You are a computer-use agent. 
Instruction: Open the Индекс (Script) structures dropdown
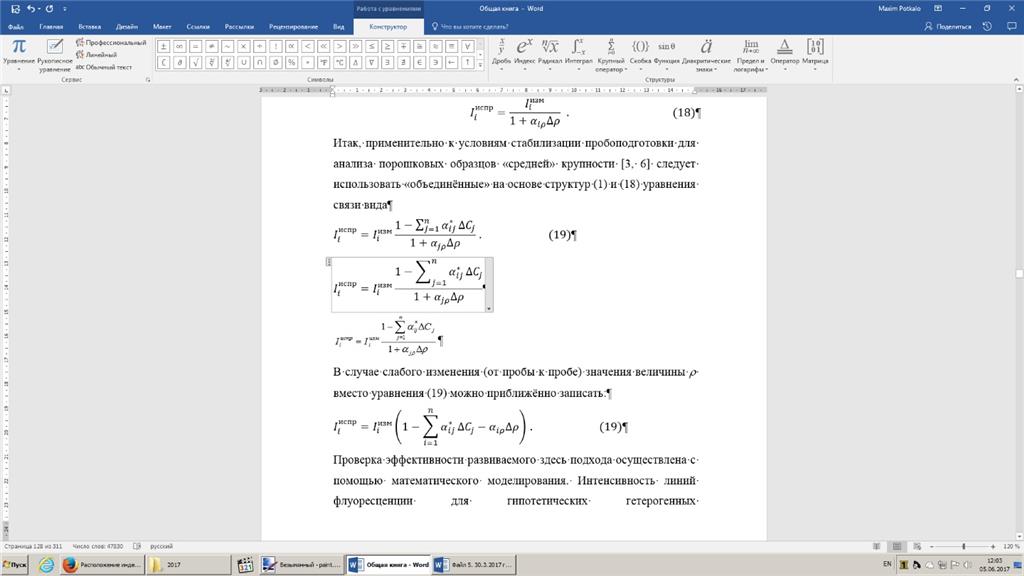524,54
